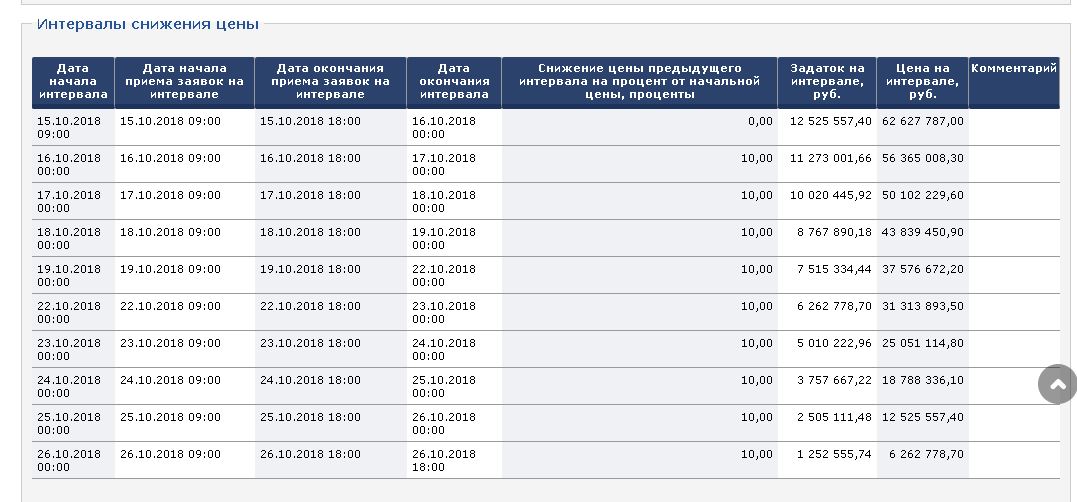Screen dimensions: 1077x502
Task: Click the 'Задаток на интервале' column header
Action: [x=827, y=82]
